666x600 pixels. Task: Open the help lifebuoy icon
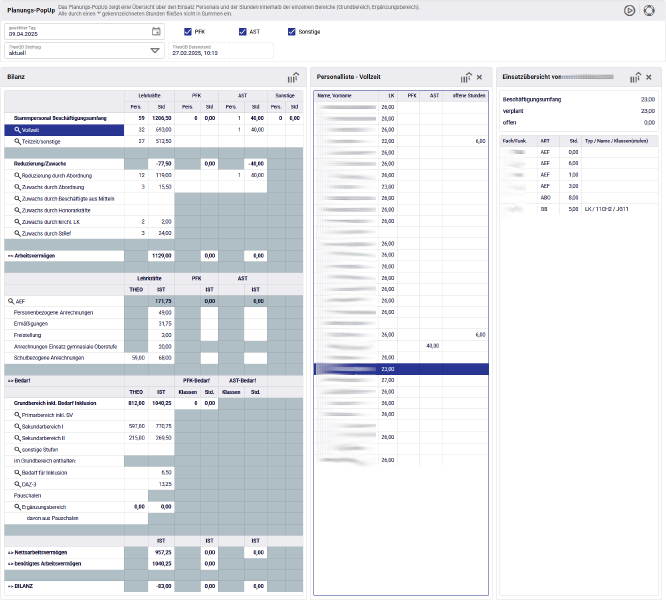(649, 10)
